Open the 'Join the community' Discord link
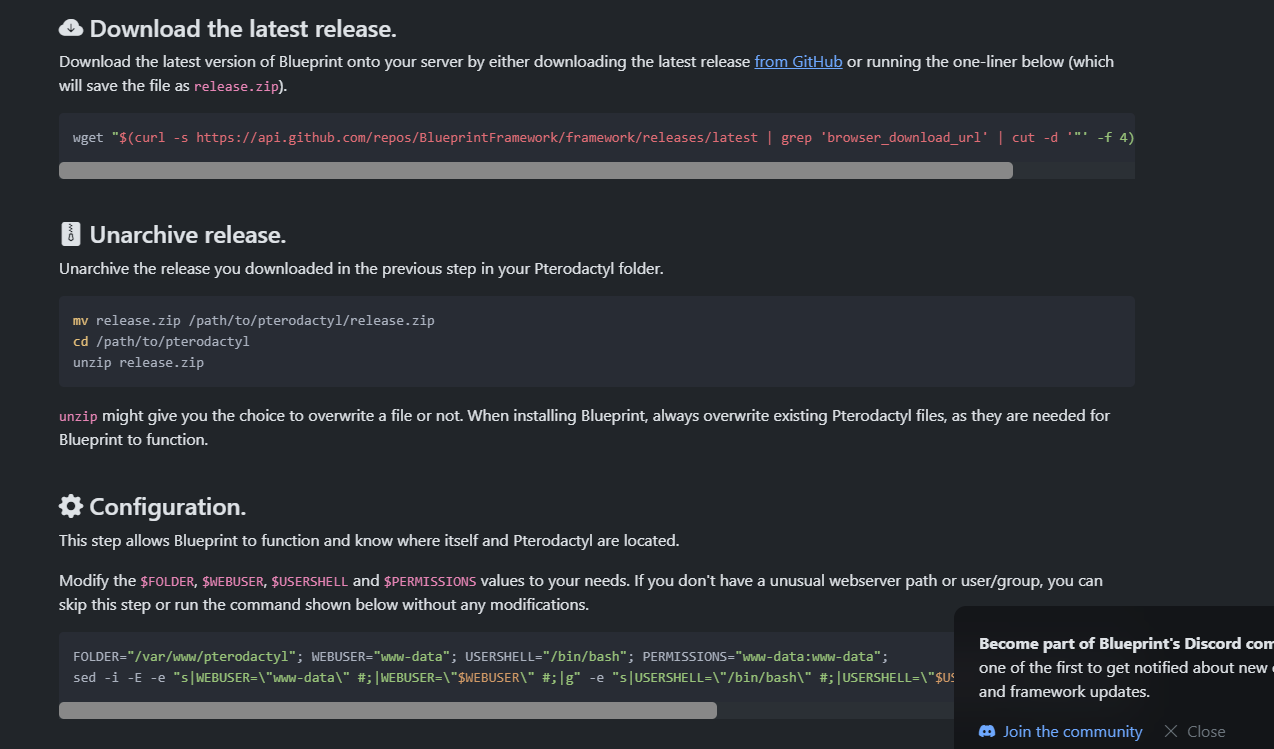 [x=1072, y=732]
